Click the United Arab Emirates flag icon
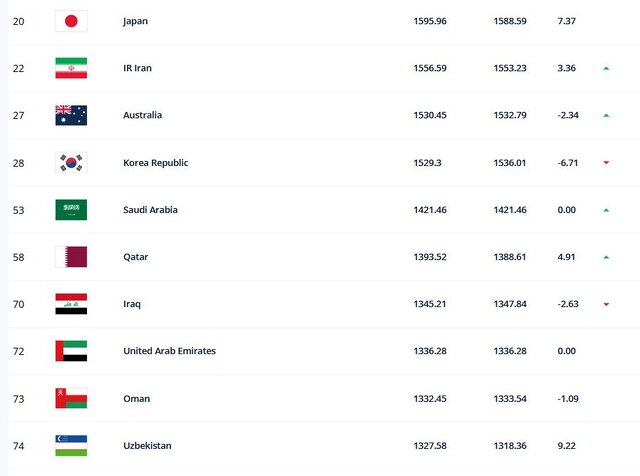 click(71, 351)
